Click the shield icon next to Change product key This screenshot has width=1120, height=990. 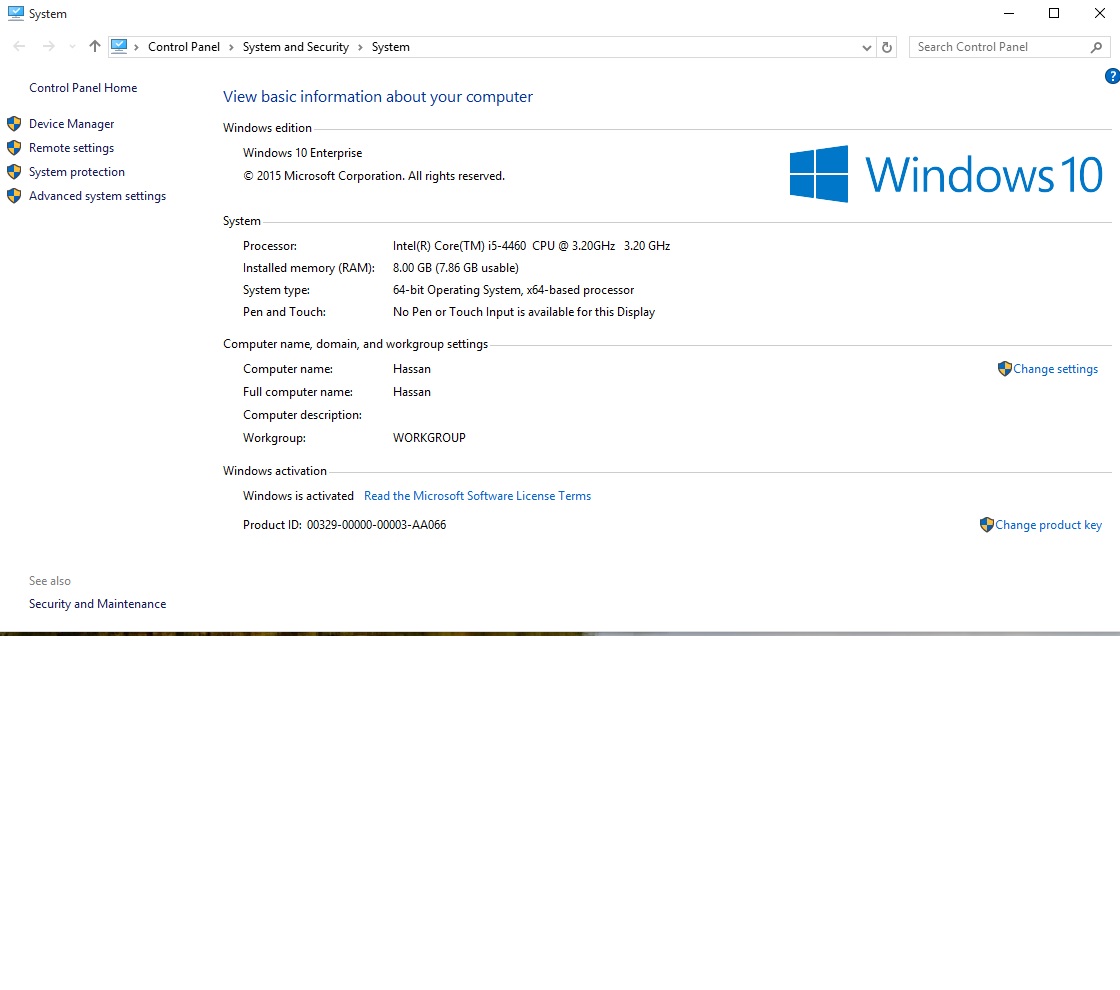click(986, 525)
